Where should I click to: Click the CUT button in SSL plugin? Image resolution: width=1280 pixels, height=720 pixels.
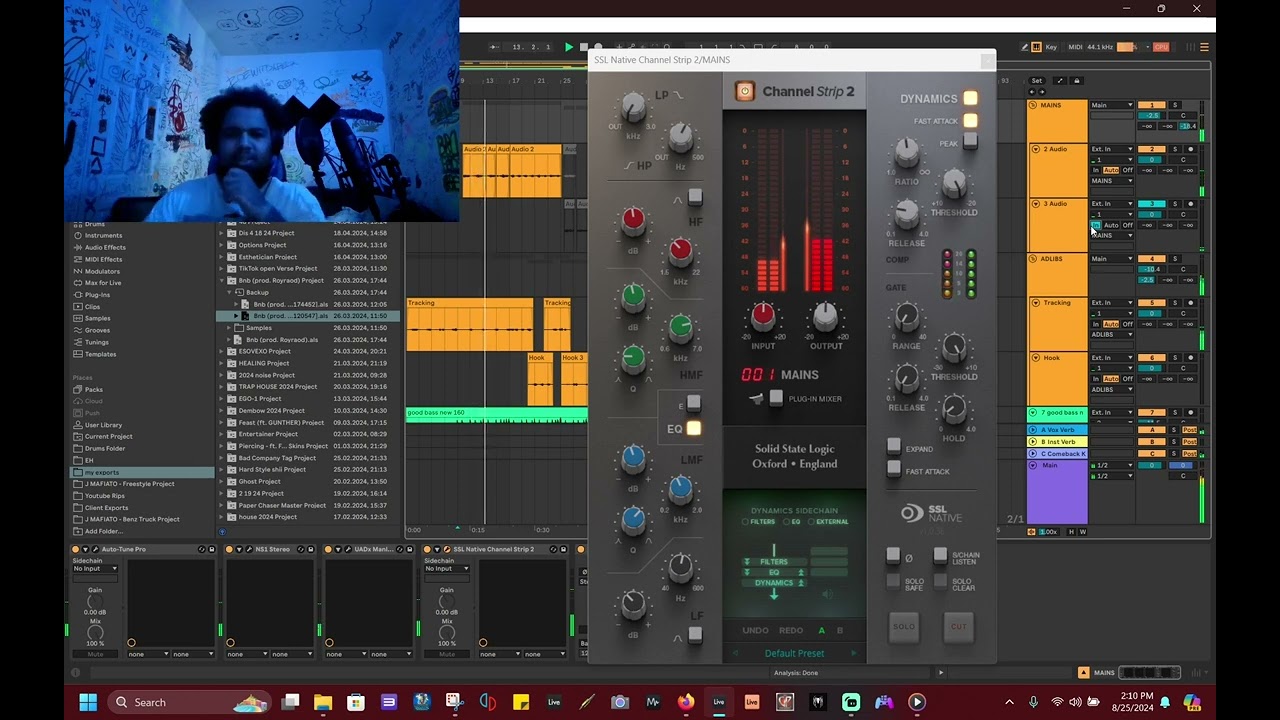[958, 627]
